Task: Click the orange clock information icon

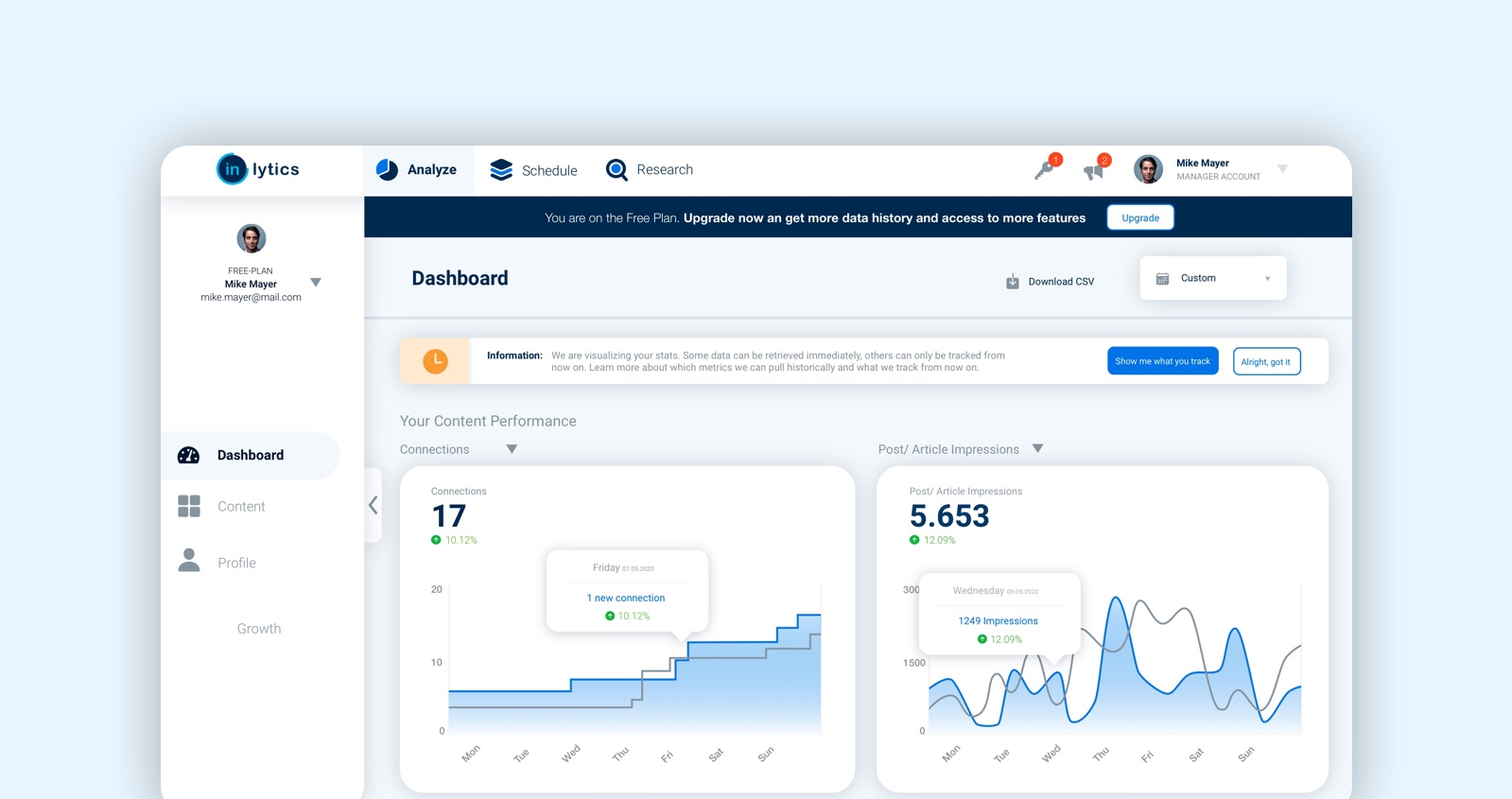Action: coord(435,360)
